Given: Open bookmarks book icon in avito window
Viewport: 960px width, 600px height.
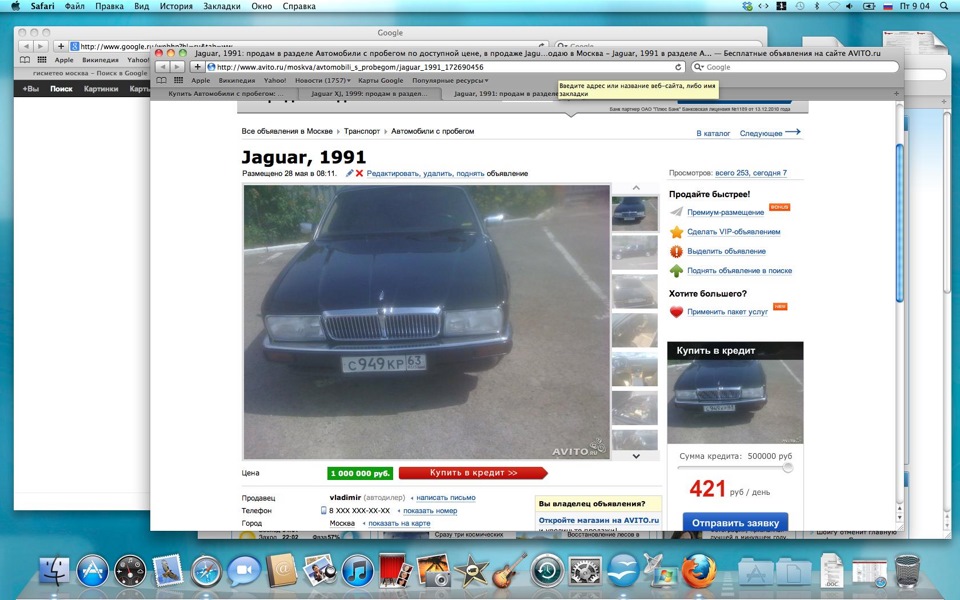Looking at the screenshot, I should click(161, 80).
